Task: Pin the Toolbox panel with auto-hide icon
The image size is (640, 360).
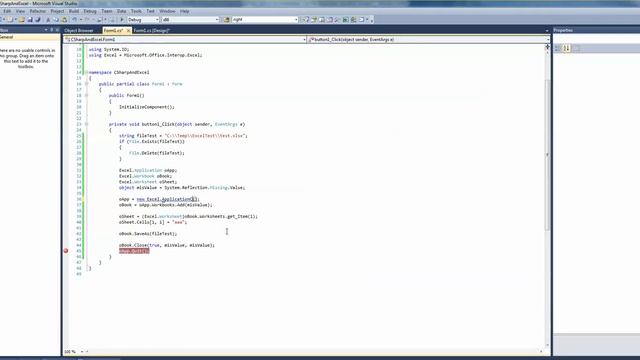Action: click(51, 30)
